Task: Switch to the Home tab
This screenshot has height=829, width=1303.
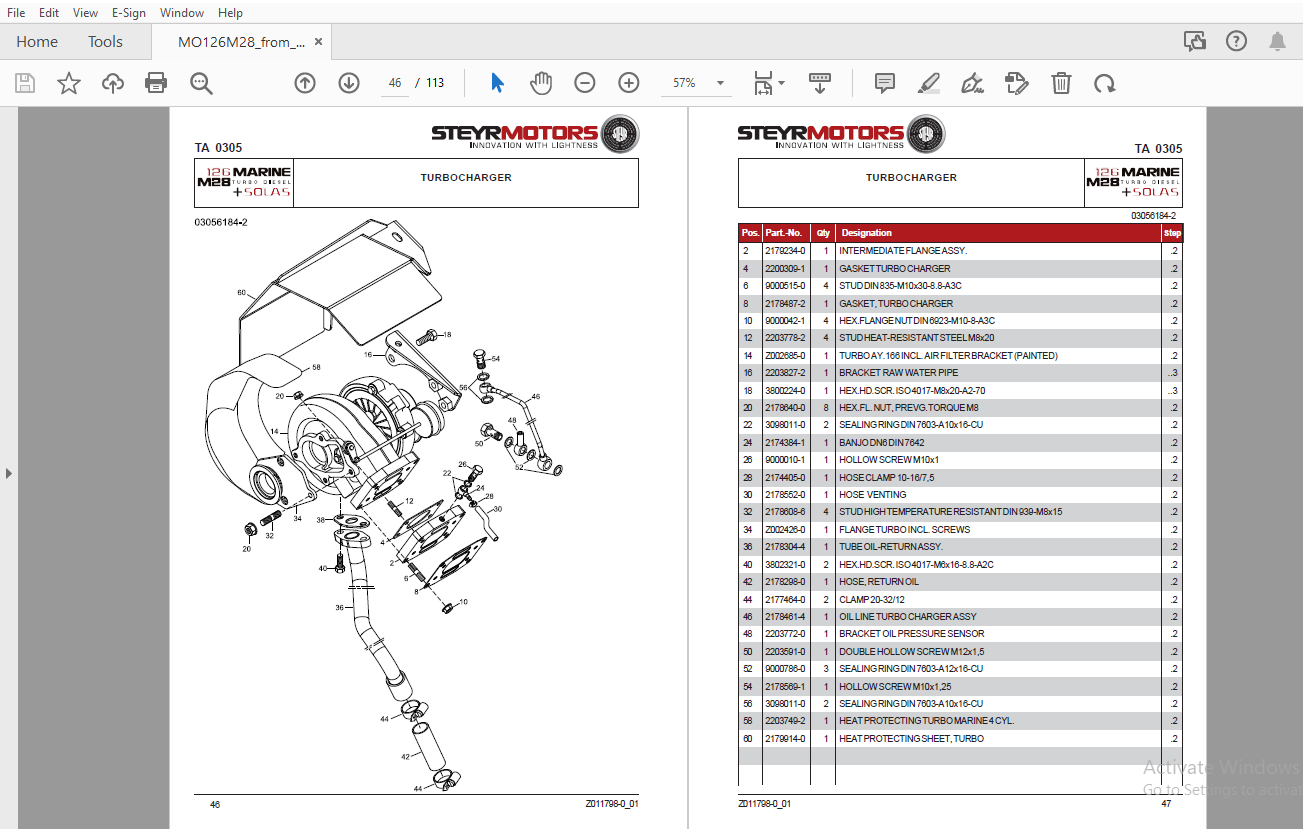Action: (x=37, y=42)
